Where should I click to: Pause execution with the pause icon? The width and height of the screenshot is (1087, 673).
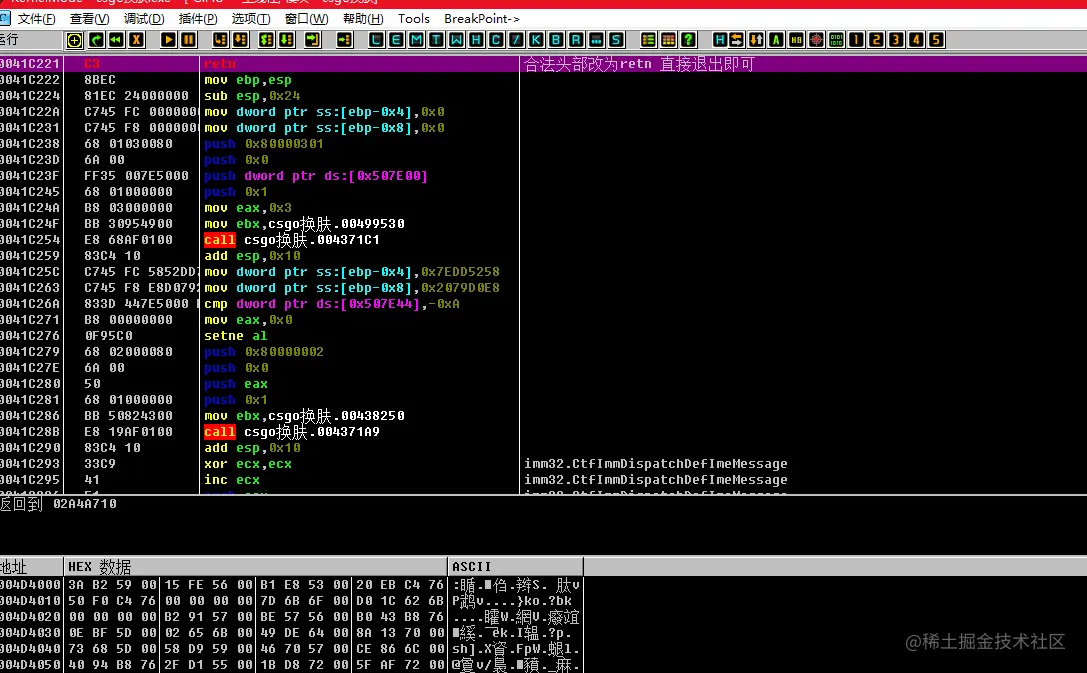tap(188, 40)
